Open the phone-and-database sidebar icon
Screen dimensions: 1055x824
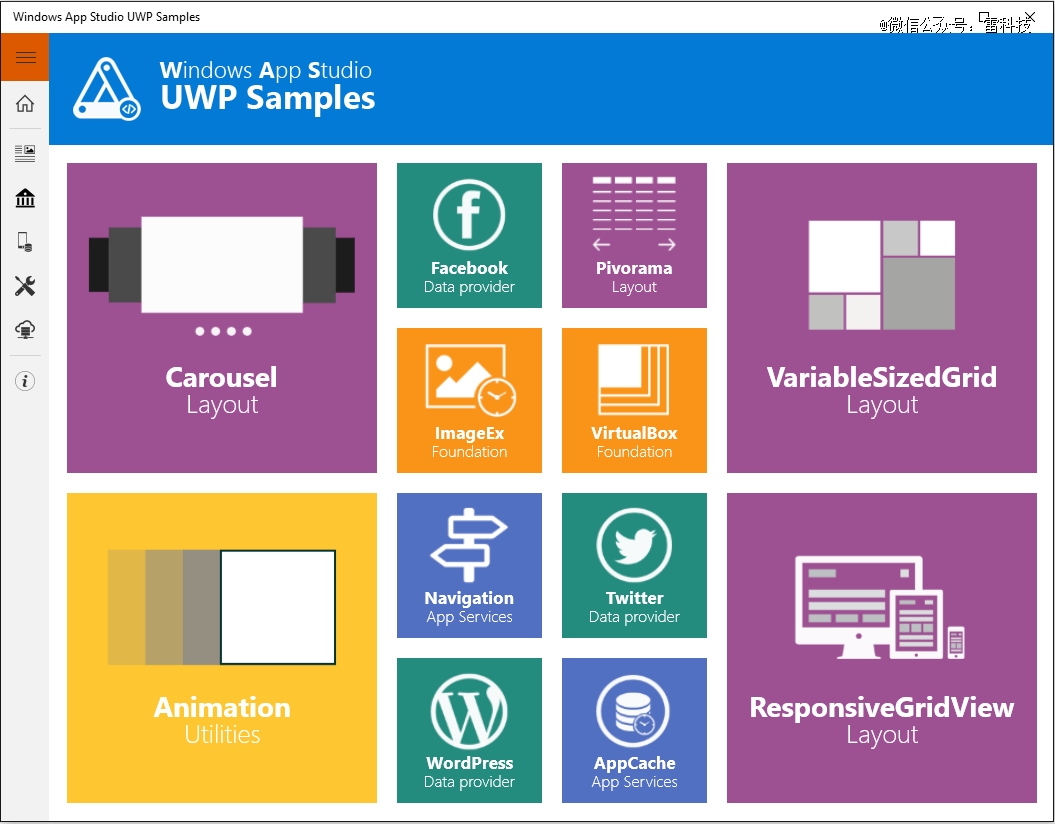coord(25,241)
